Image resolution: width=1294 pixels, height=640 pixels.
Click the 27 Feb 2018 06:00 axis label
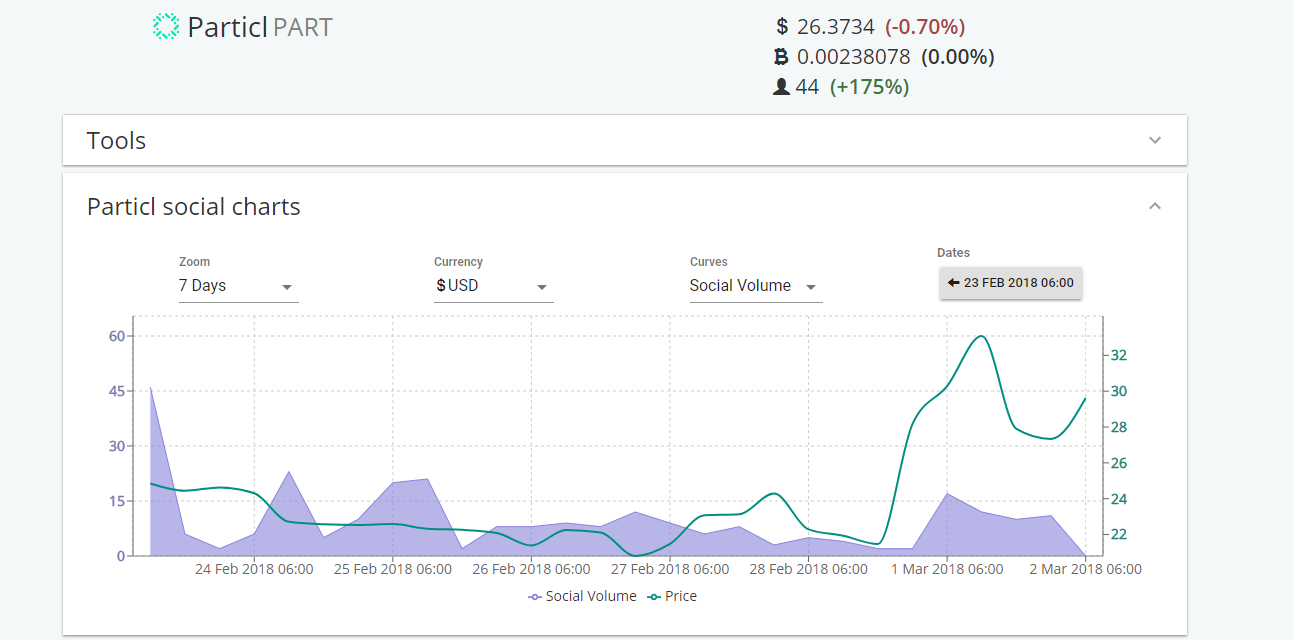(669, 569)
